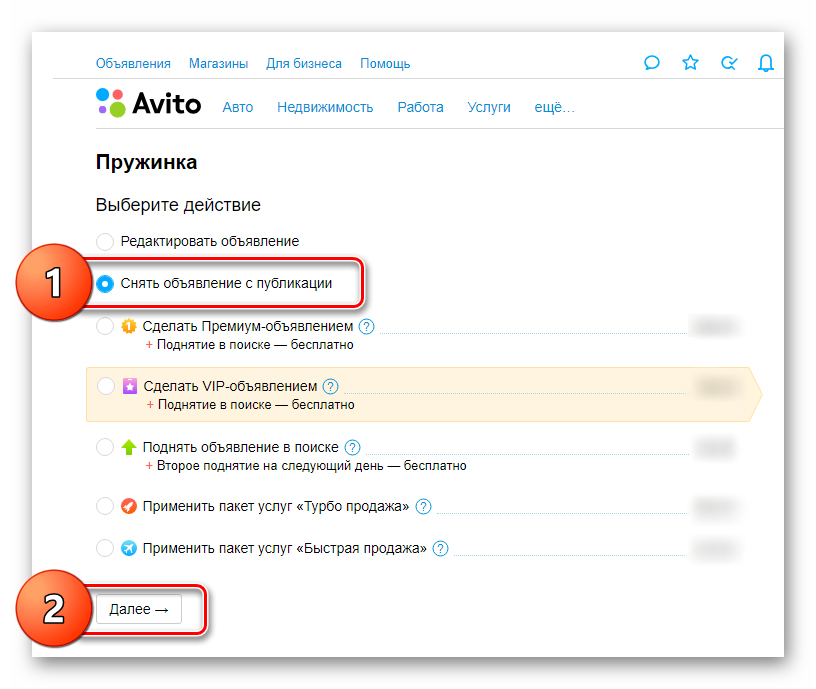The height and width of the screenshot is (689, 816).
Task: Open the Магазины link in top bar
Action: pyautogui.click(x=218, y=63)
